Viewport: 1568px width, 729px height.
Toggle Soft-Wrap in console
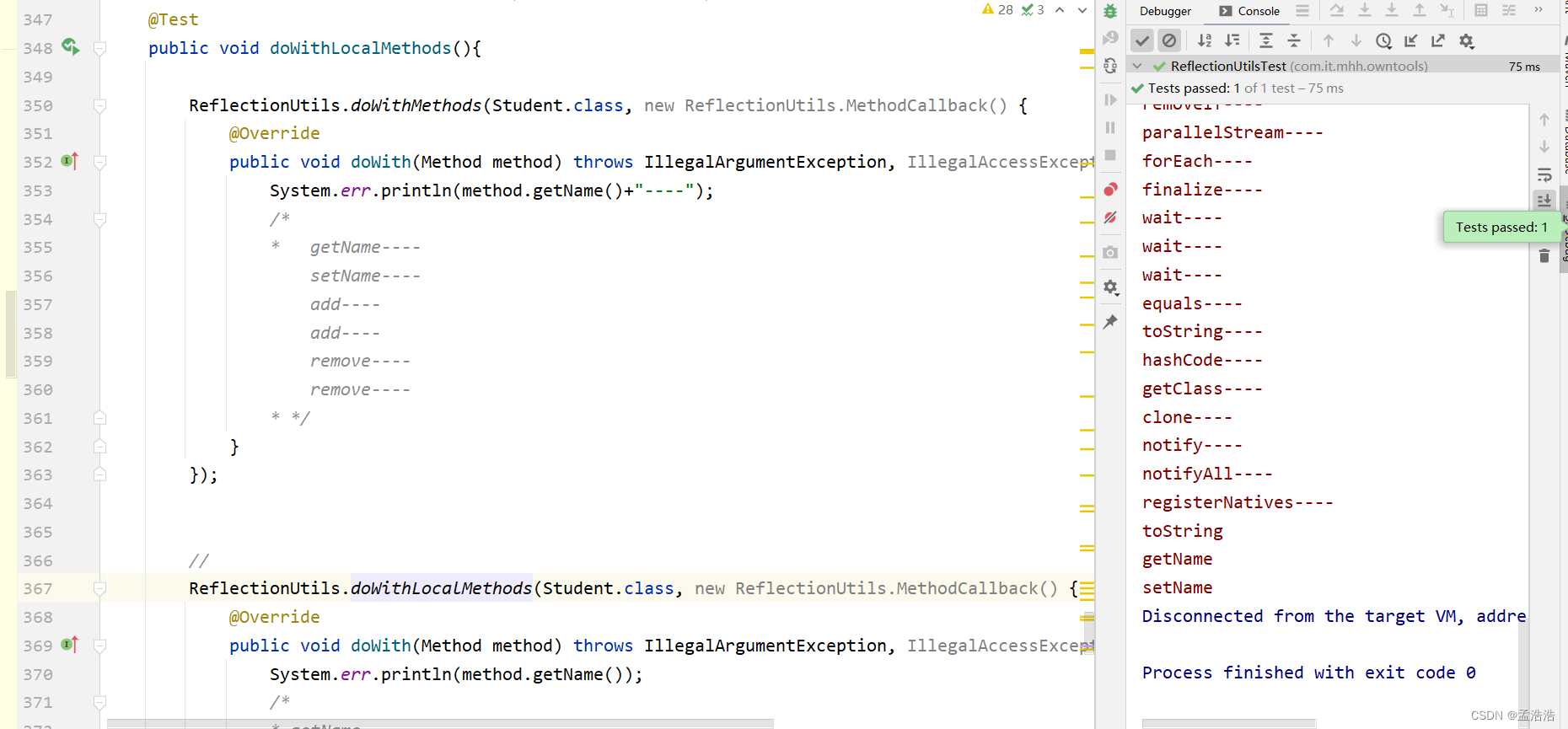tap(1544, 174)
